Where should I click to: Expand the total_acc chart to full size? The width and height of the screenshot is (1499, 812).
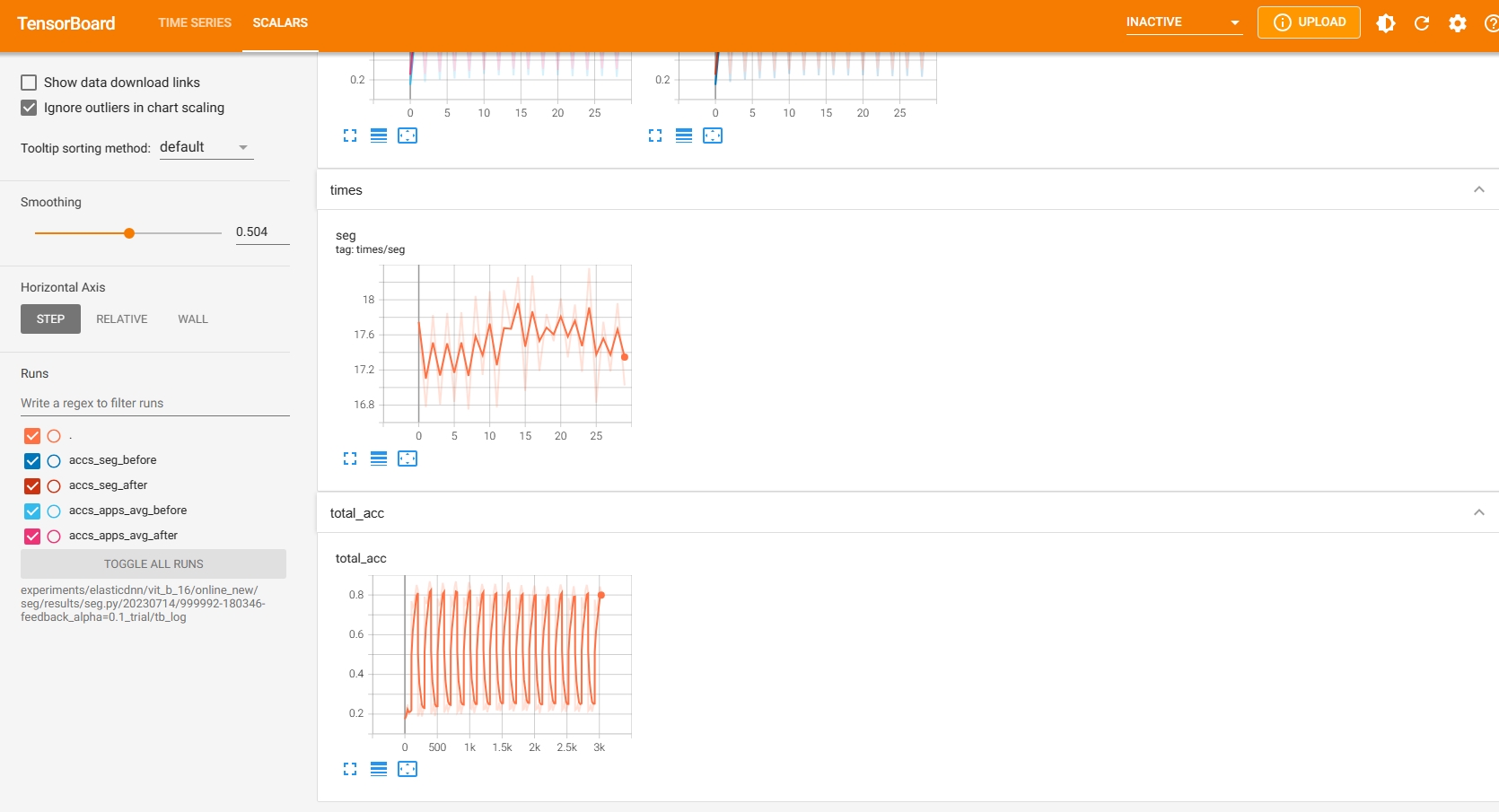tap(350, 769)
